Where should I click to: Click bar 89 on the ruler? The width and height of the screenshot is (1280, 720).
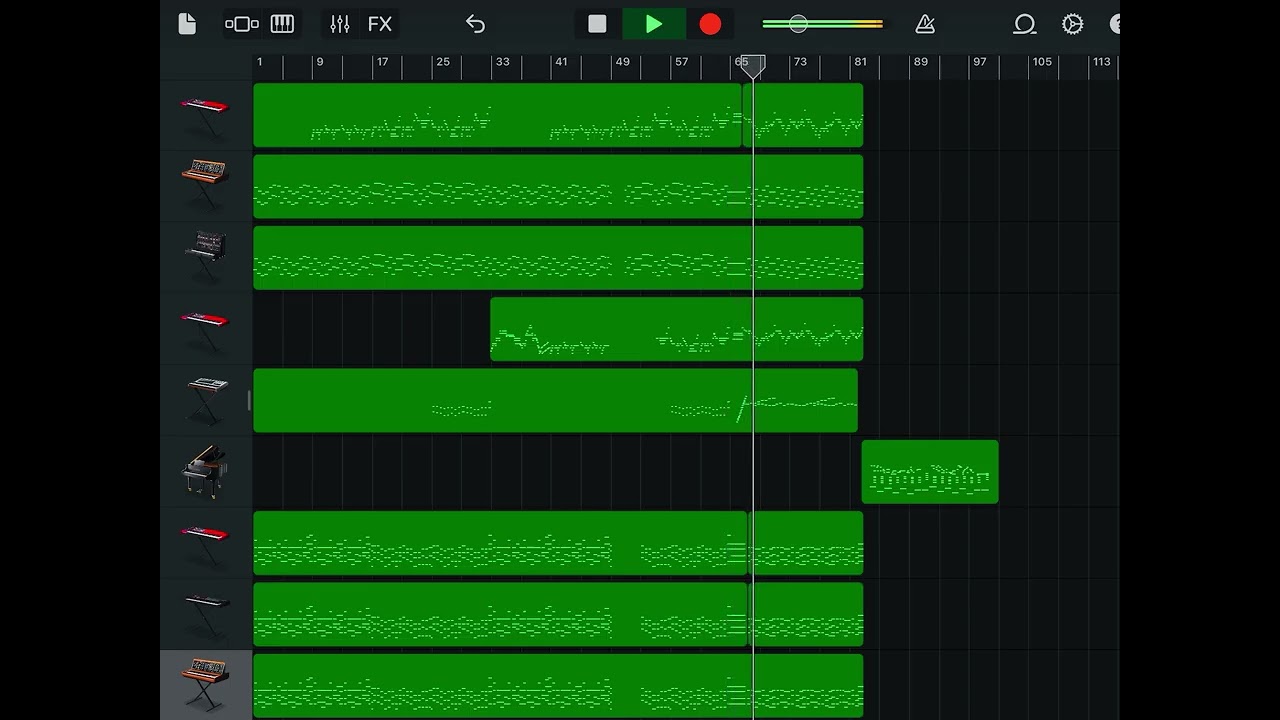(x=920, y=62)
